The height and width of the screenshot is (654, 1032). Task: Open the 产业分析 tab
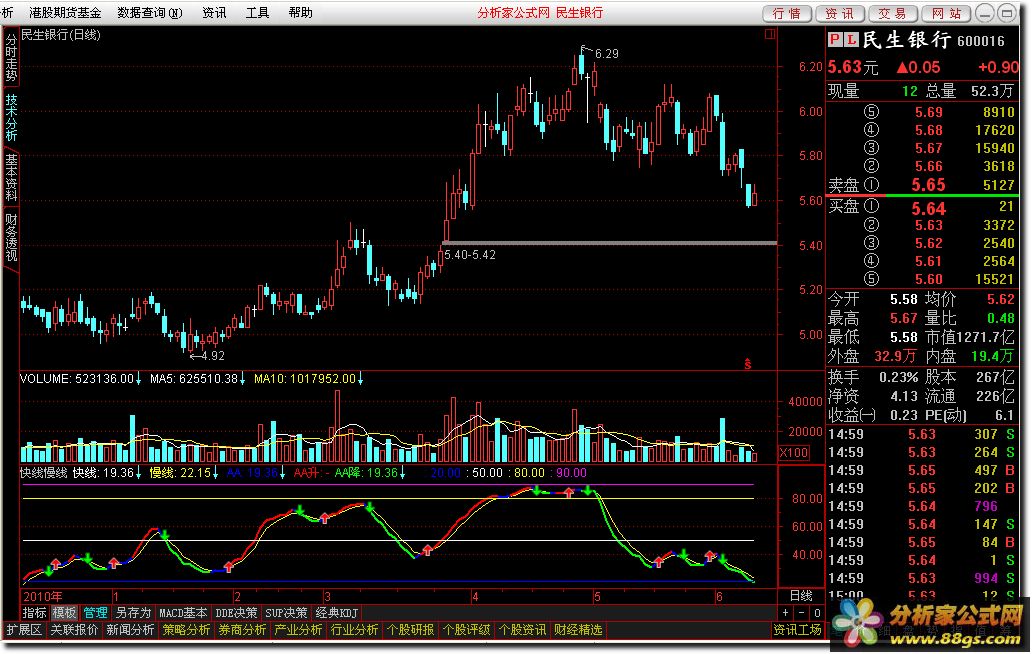pyautogui.click(x=298, y=630)
